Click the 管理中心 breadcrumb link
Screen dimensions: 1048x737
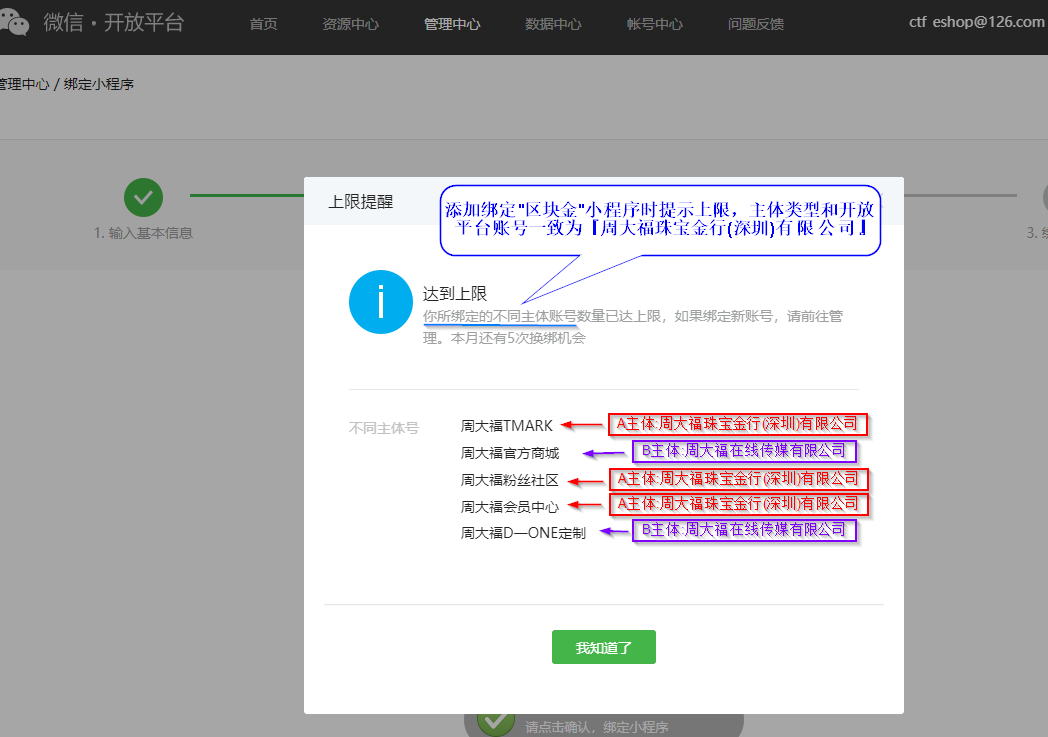pos(24,84)
